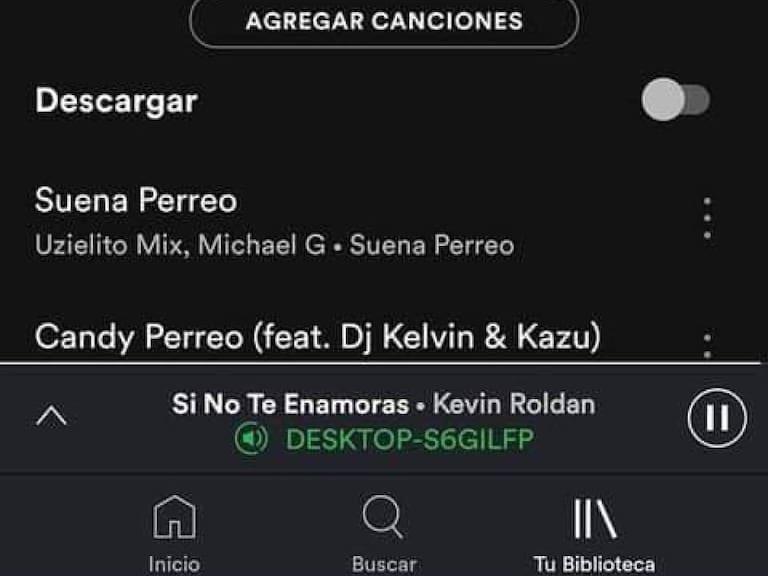Tap DESKTOP-S6GILFP connected device label
The width and height of the screenshot is (768, 576).
pos(409,439)
